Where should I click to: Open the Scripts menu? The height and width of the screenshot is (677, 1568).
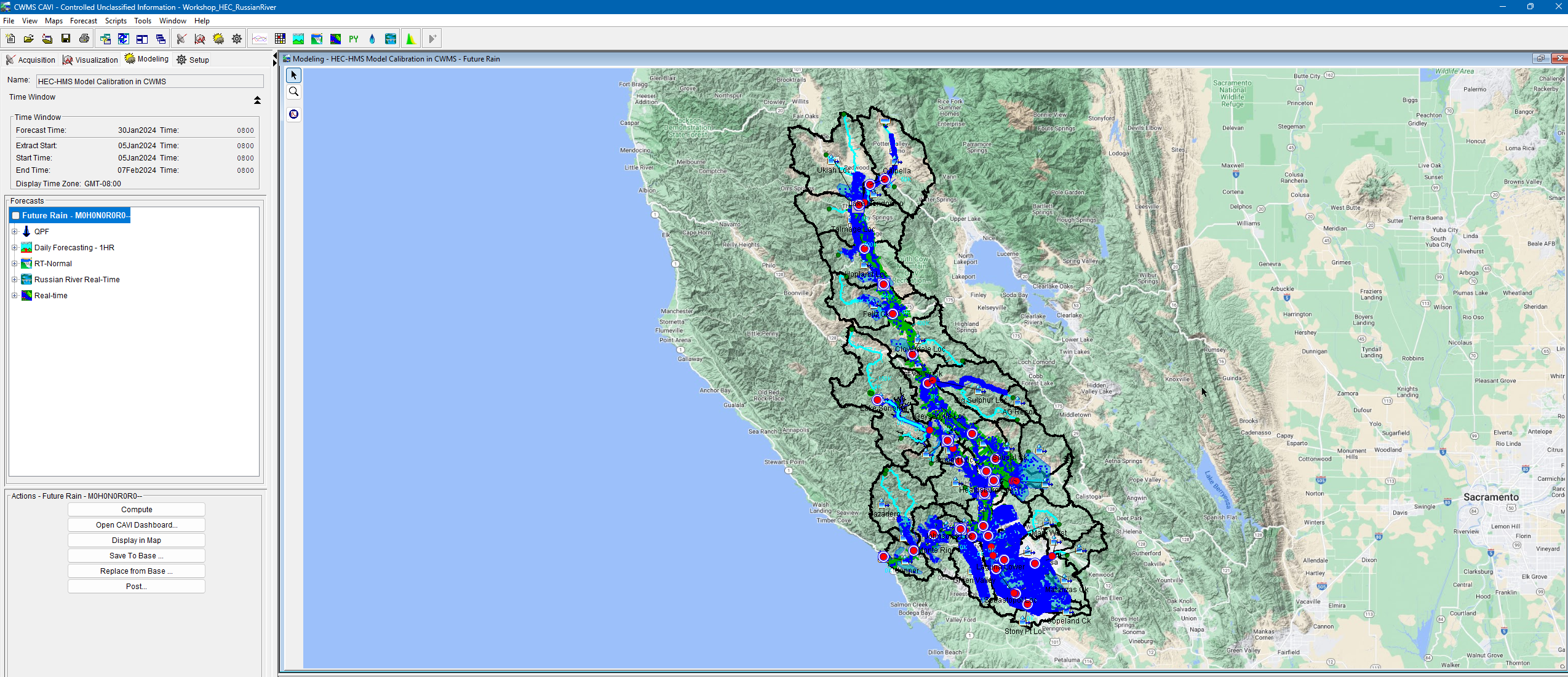pyautogui.click(x=116, y=21)
